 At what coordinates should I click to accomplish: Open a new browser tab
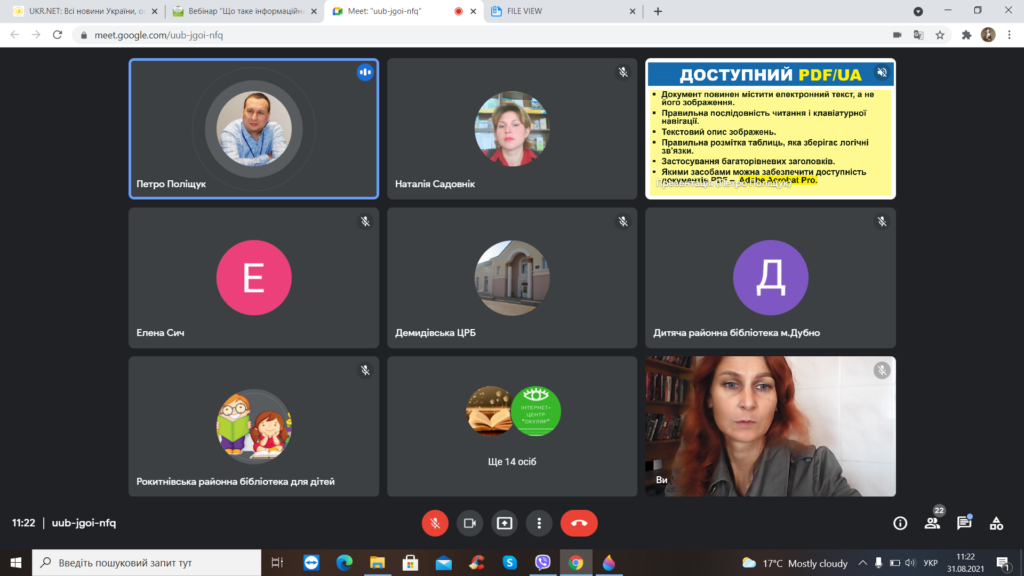coord(658,11)
